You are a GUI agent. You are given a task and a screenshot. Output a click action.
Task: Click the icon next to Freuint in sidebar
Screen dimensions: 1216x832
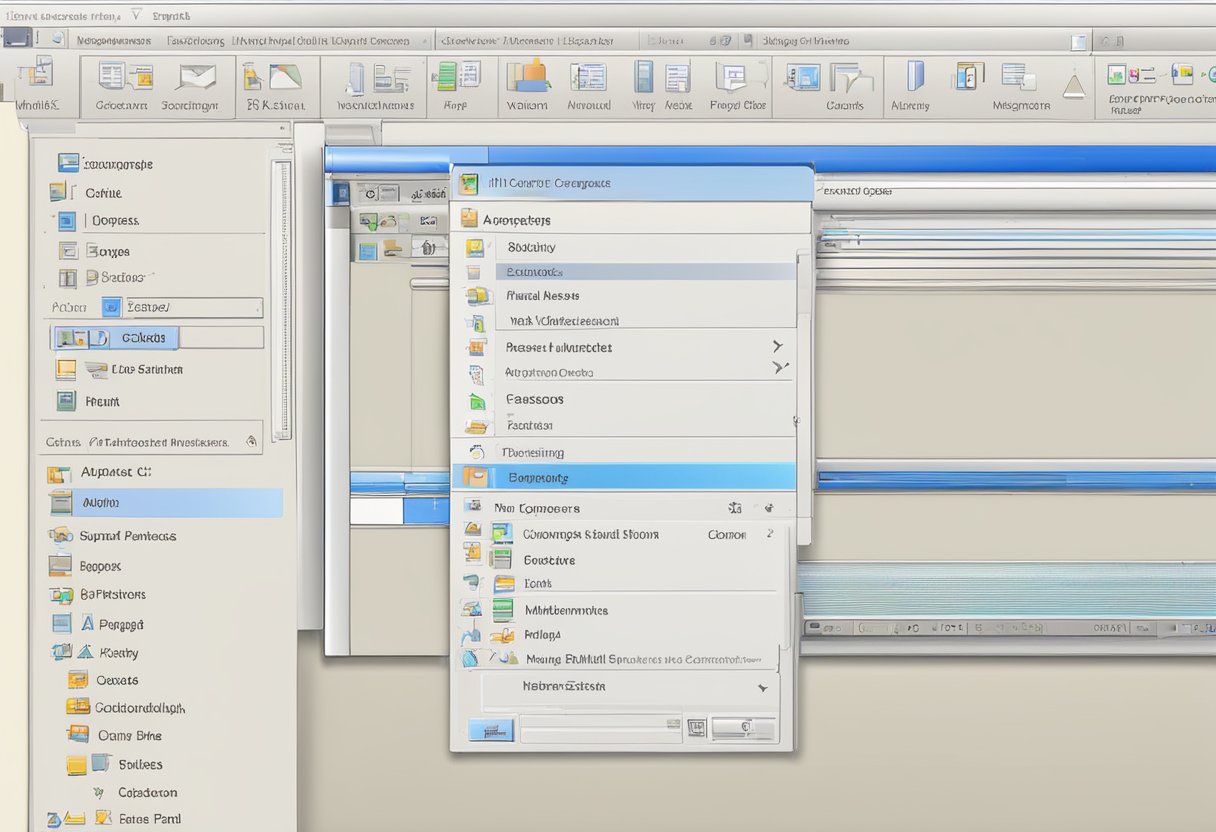66,401
